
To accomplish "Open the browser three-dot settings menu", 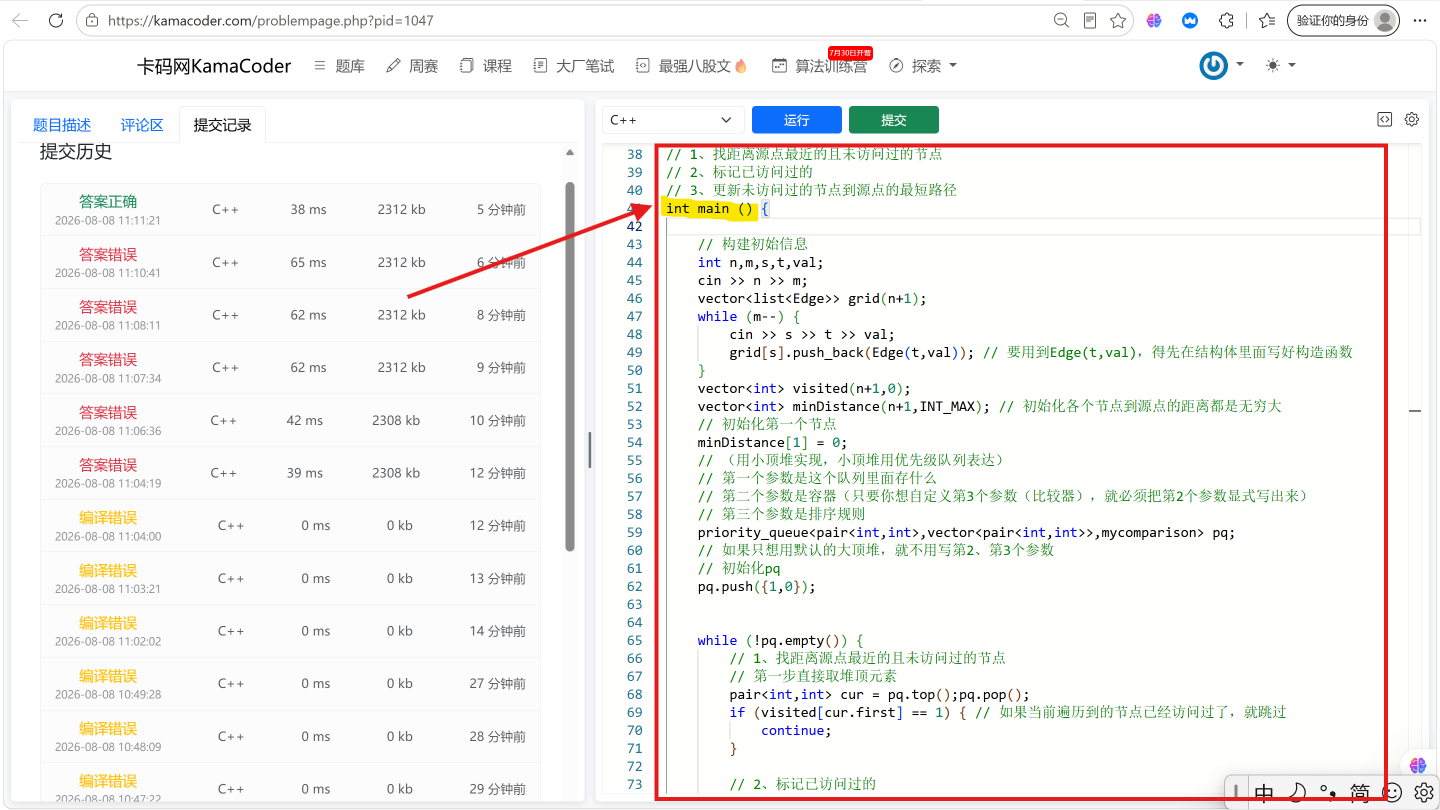I will click(1419, 20).
